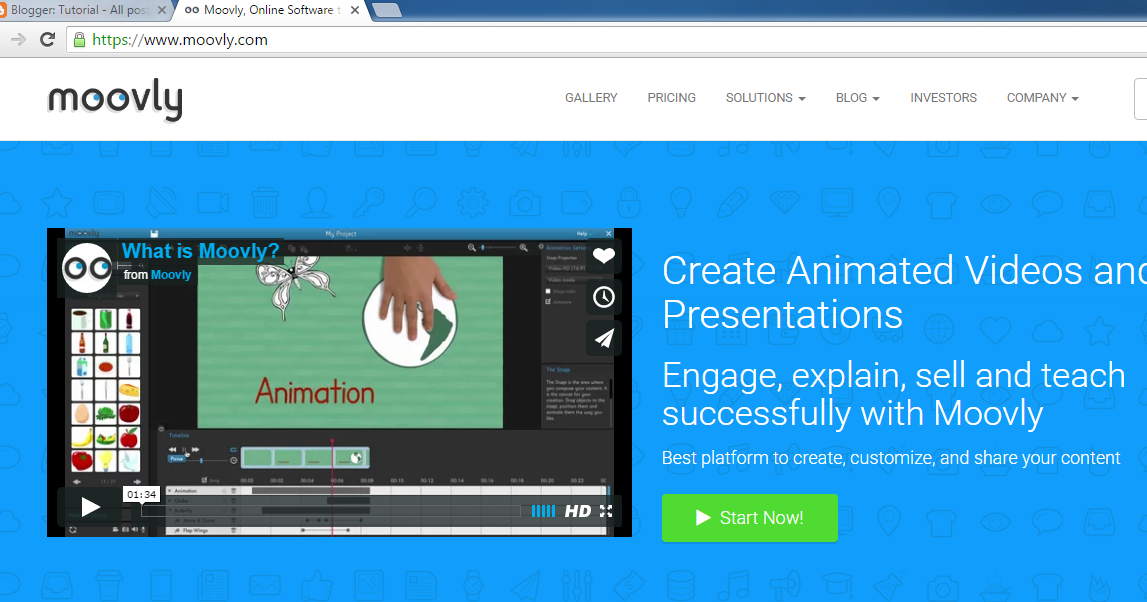Play the What is Moovly video

pyautogui.click(x=90, y=506)
